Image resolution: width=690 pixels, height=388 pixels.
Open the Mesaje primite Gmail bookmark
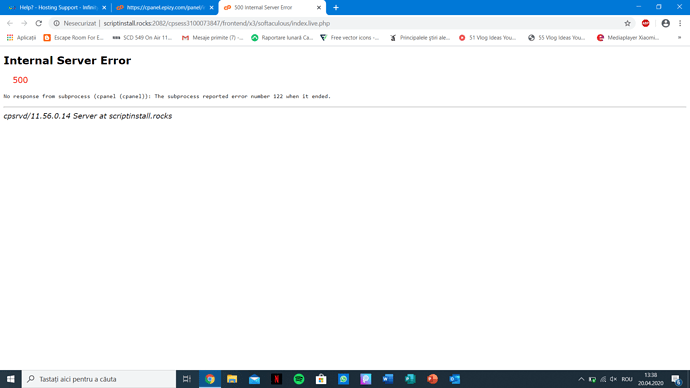213,38
